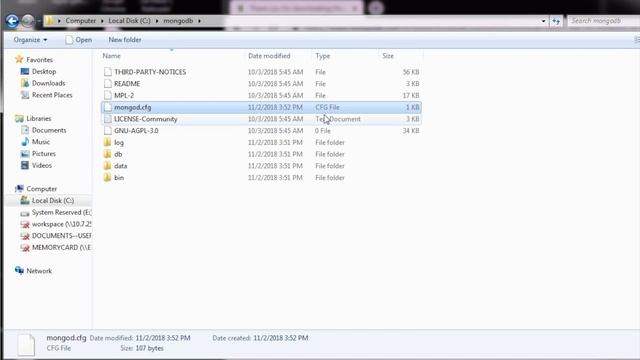Select the log folder icon
The width and height of the screenshot is (640, 360).
(x=107, y=142)
